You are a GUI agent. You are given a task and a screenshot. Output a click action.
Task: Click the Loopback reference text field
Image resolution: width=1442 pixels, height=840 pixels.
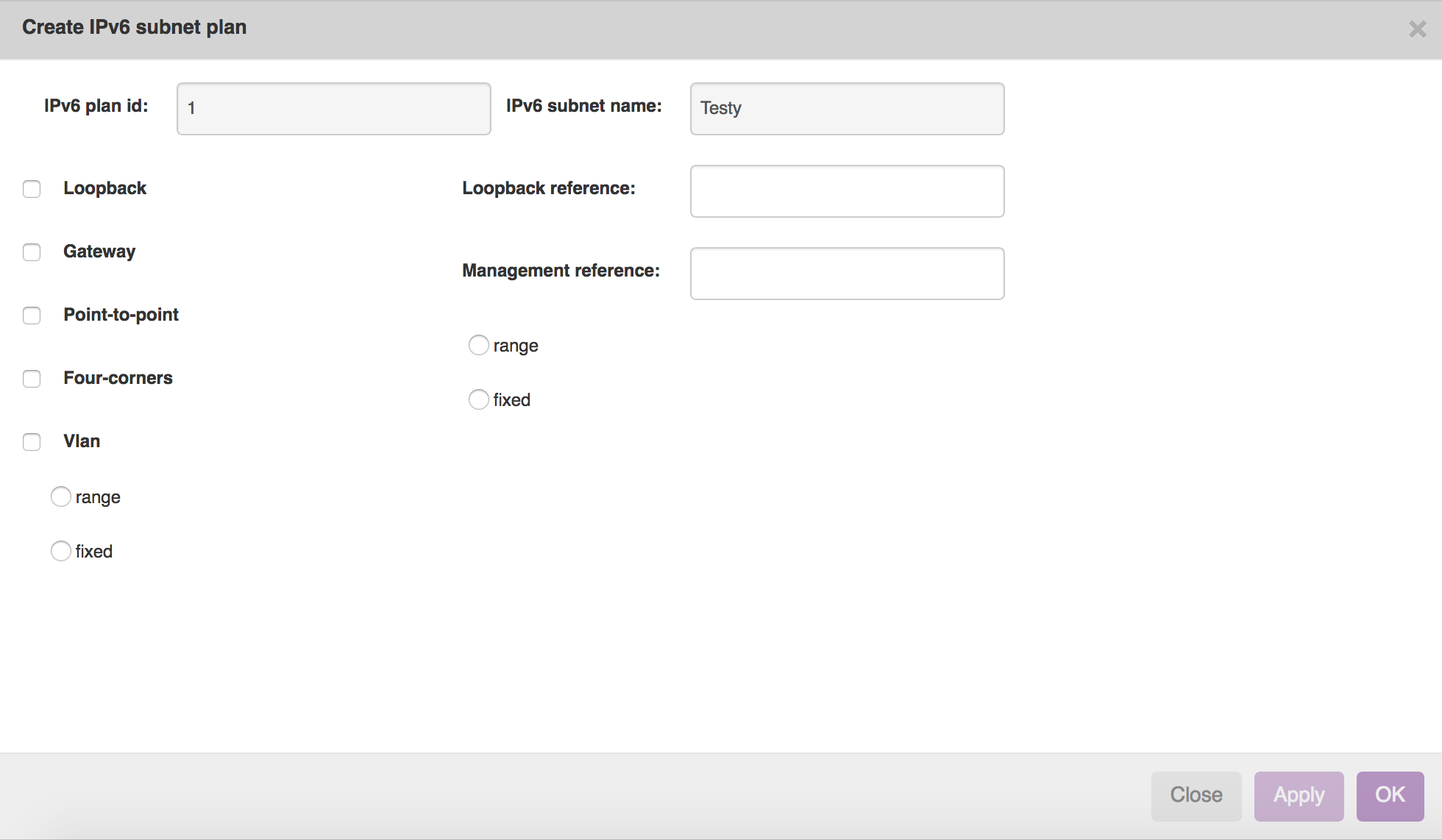846,191
